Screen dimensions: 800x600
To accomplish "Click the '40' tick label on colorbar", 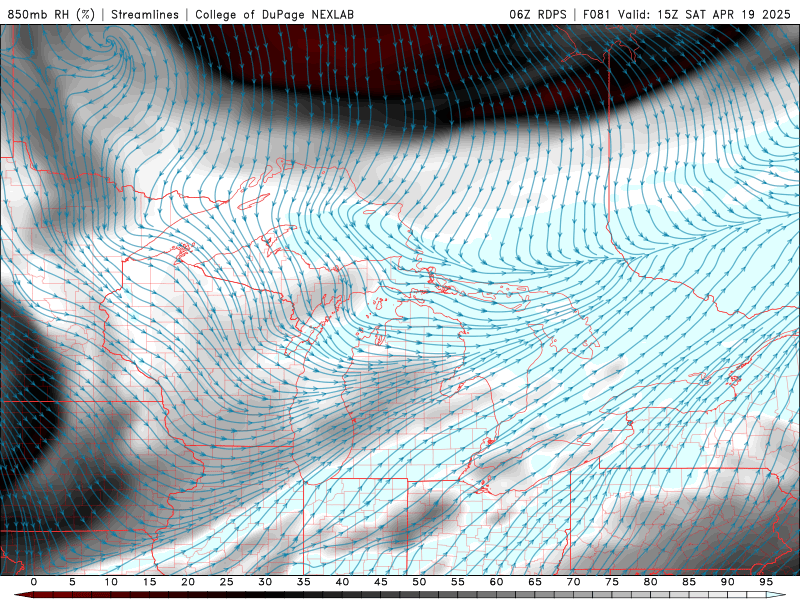I will [342, 582].
